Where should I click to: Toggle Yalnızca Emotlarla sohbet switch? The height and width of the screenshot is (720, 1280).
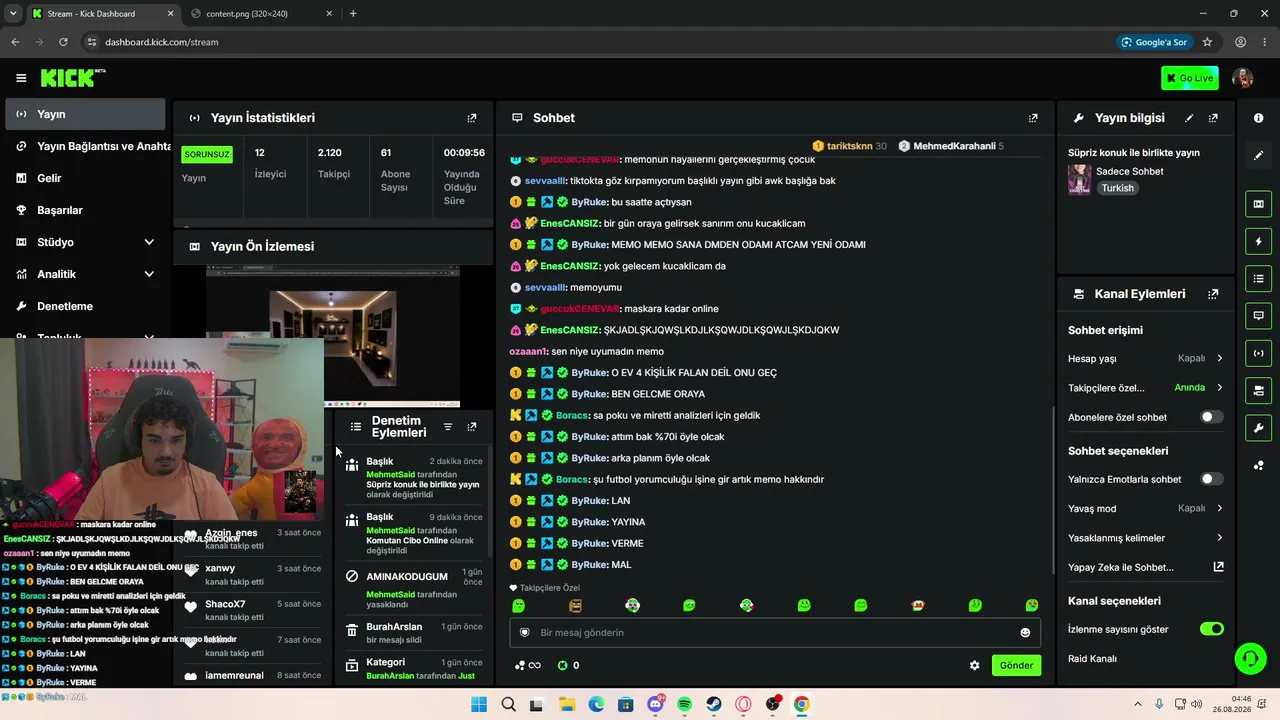coord(1211,479)
